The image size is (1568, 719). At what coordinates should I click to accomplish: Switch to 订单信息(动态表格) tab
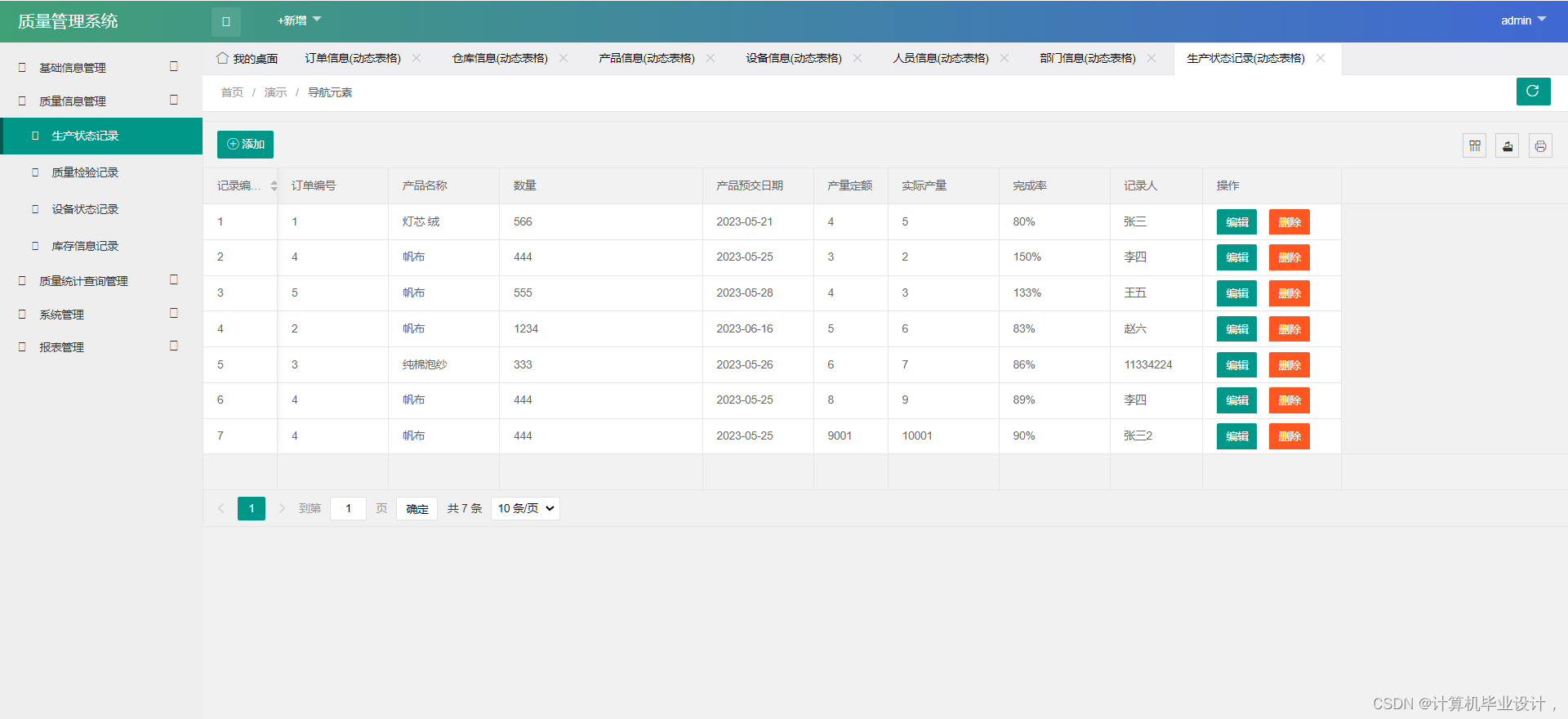pyautogui.click(x=353, y=58)
